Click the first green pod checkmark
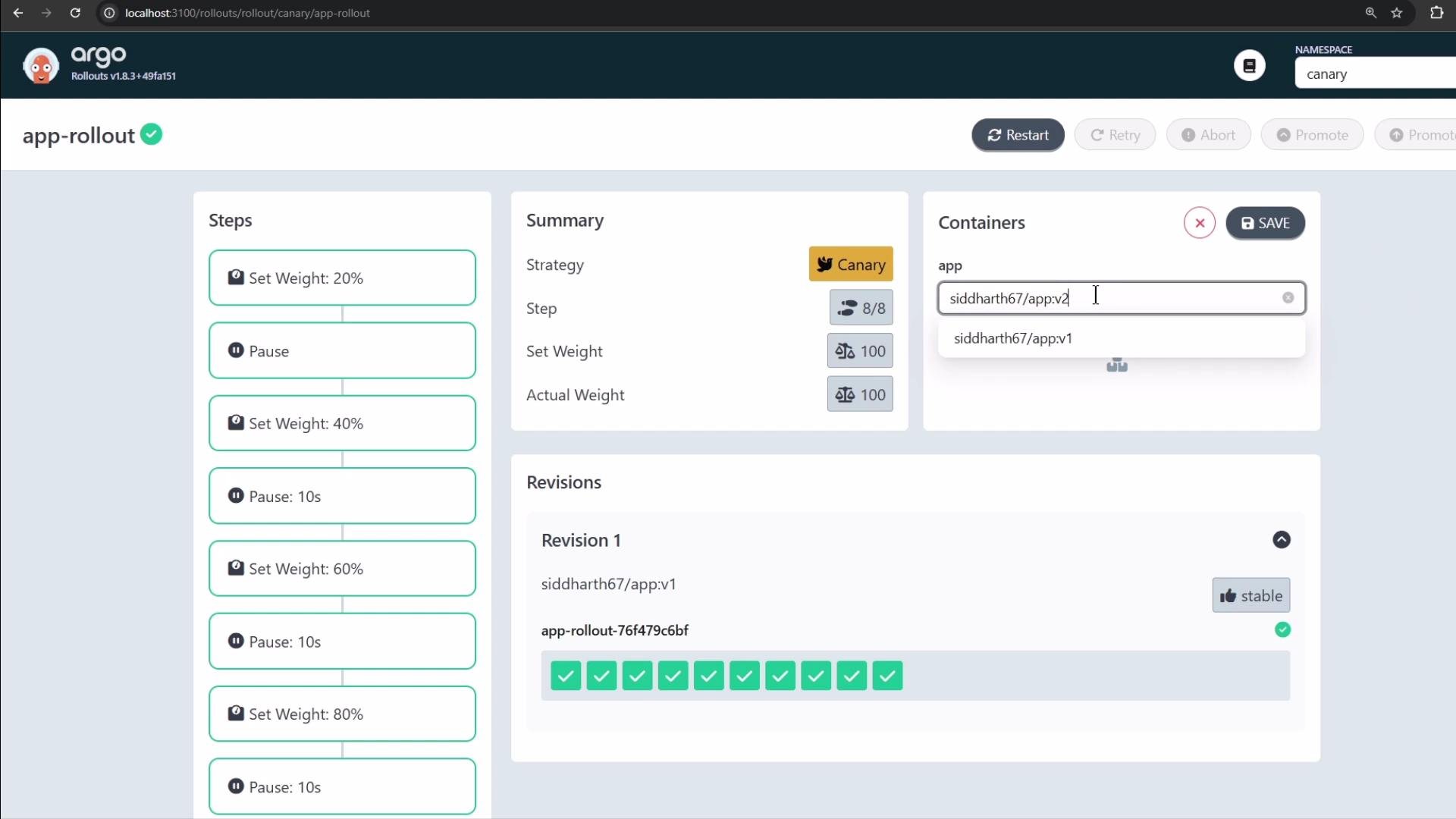 point(566,676)
